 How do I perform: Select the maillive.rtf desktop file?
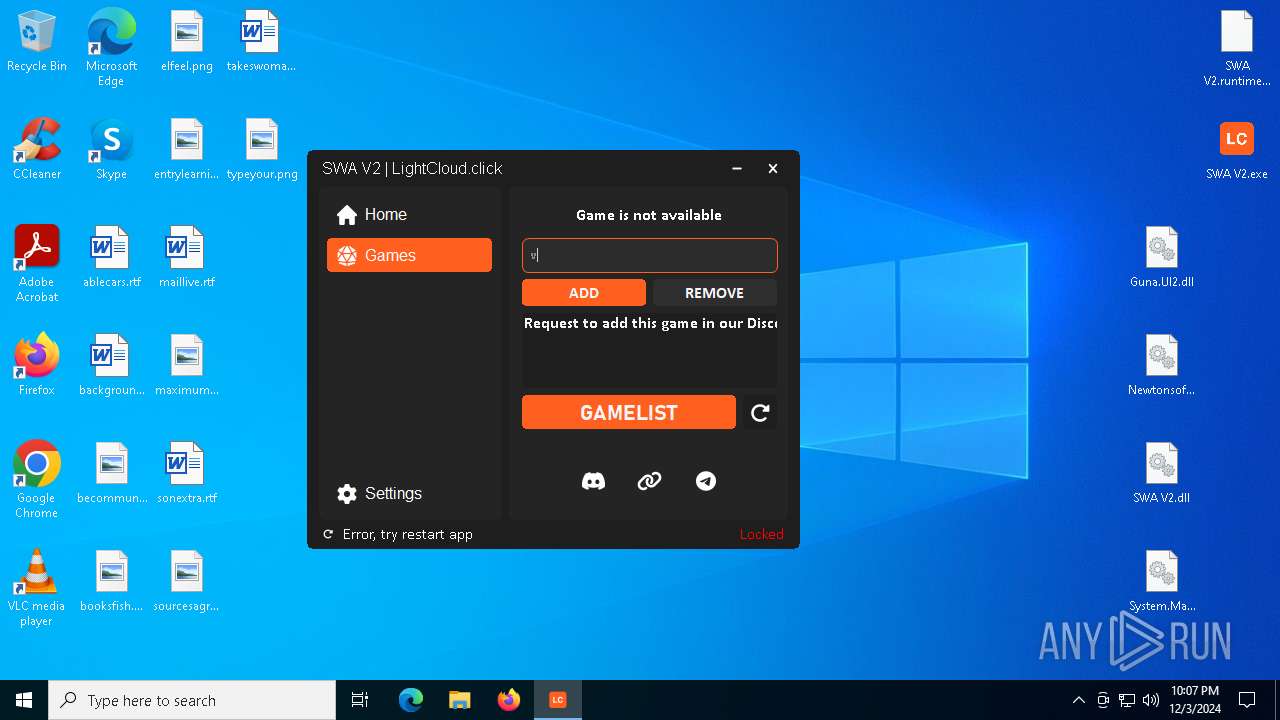tap(187, 257)
